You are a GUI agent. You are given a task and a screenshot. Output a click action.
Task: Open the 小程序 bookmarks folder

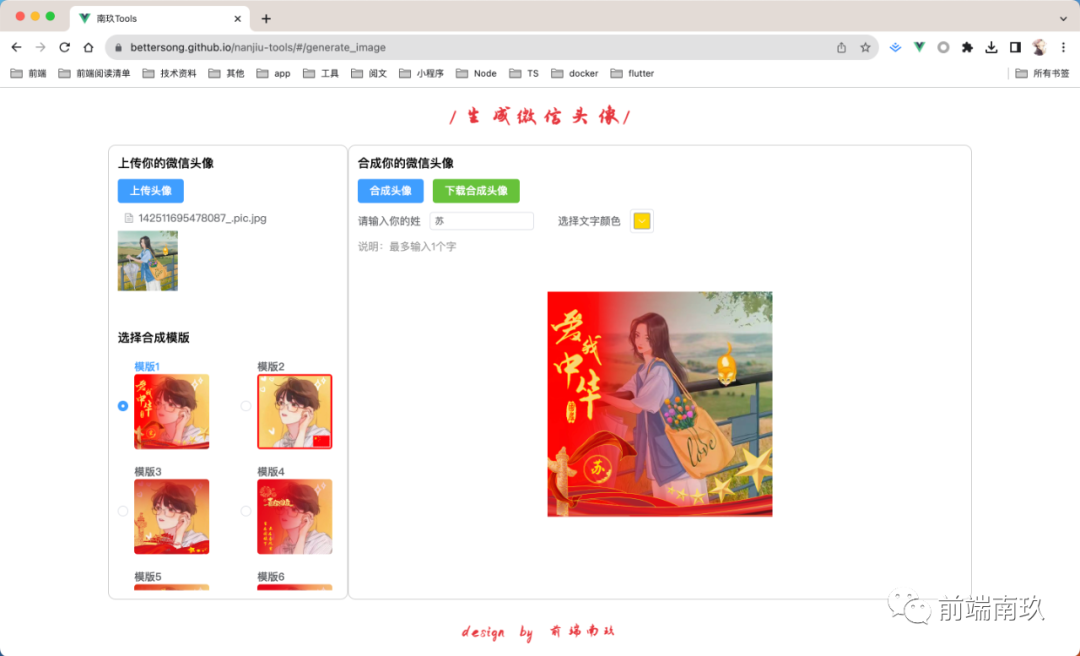pos(422,73)
